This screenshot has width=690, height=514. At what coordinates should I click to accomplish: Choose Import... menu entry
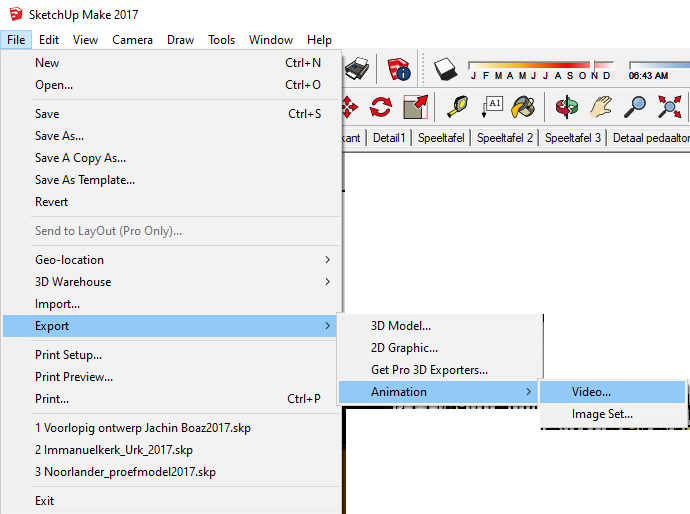(172, 304)
